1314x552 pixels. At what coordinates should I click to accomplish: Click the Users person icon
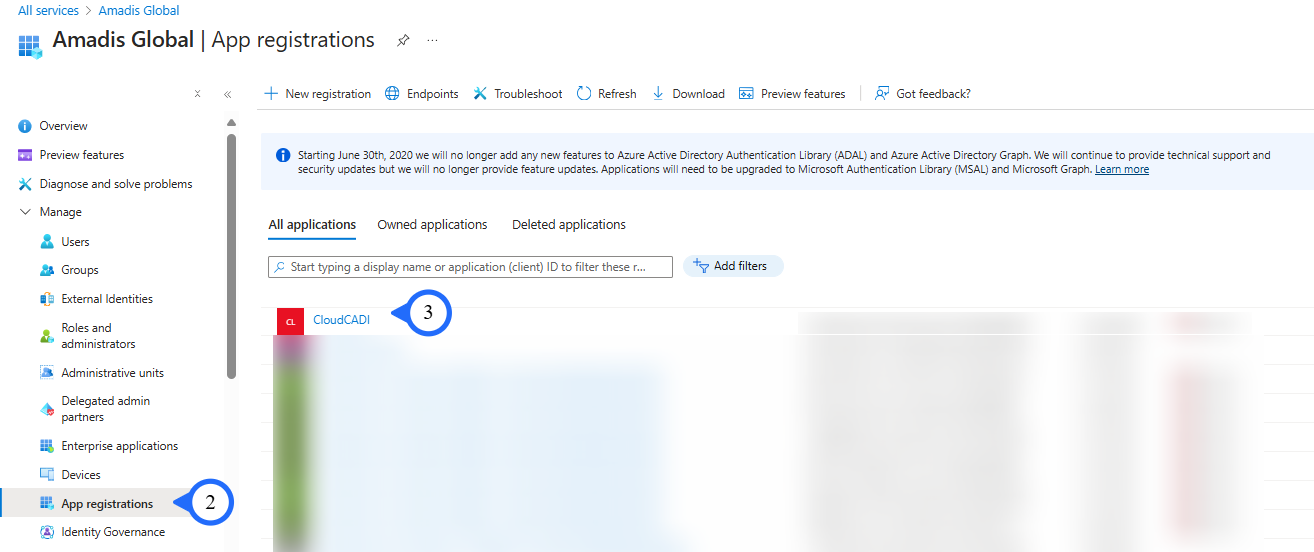tap(46, 241)
